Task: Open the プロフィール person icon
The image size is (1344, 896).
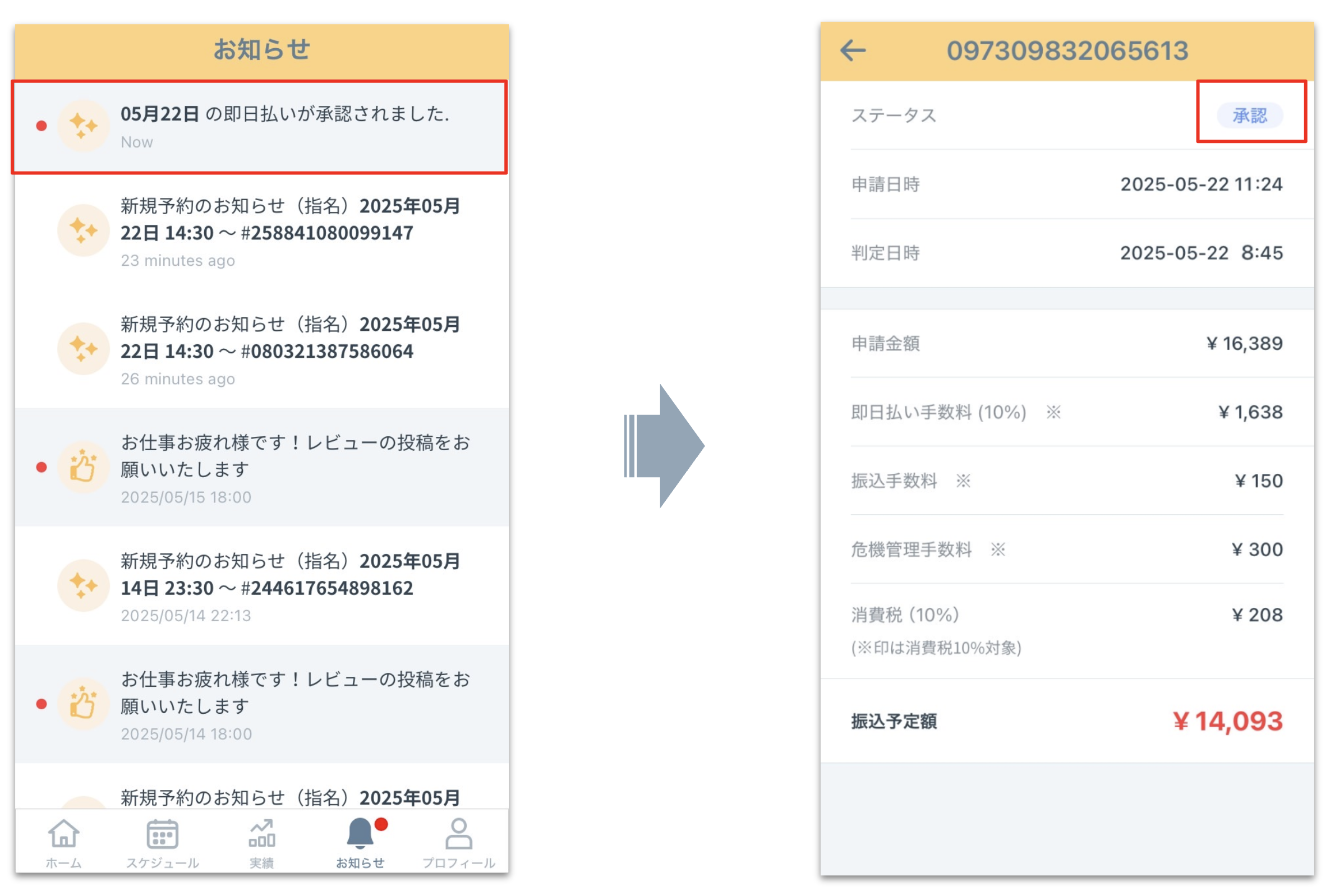Action: point(459,834)
